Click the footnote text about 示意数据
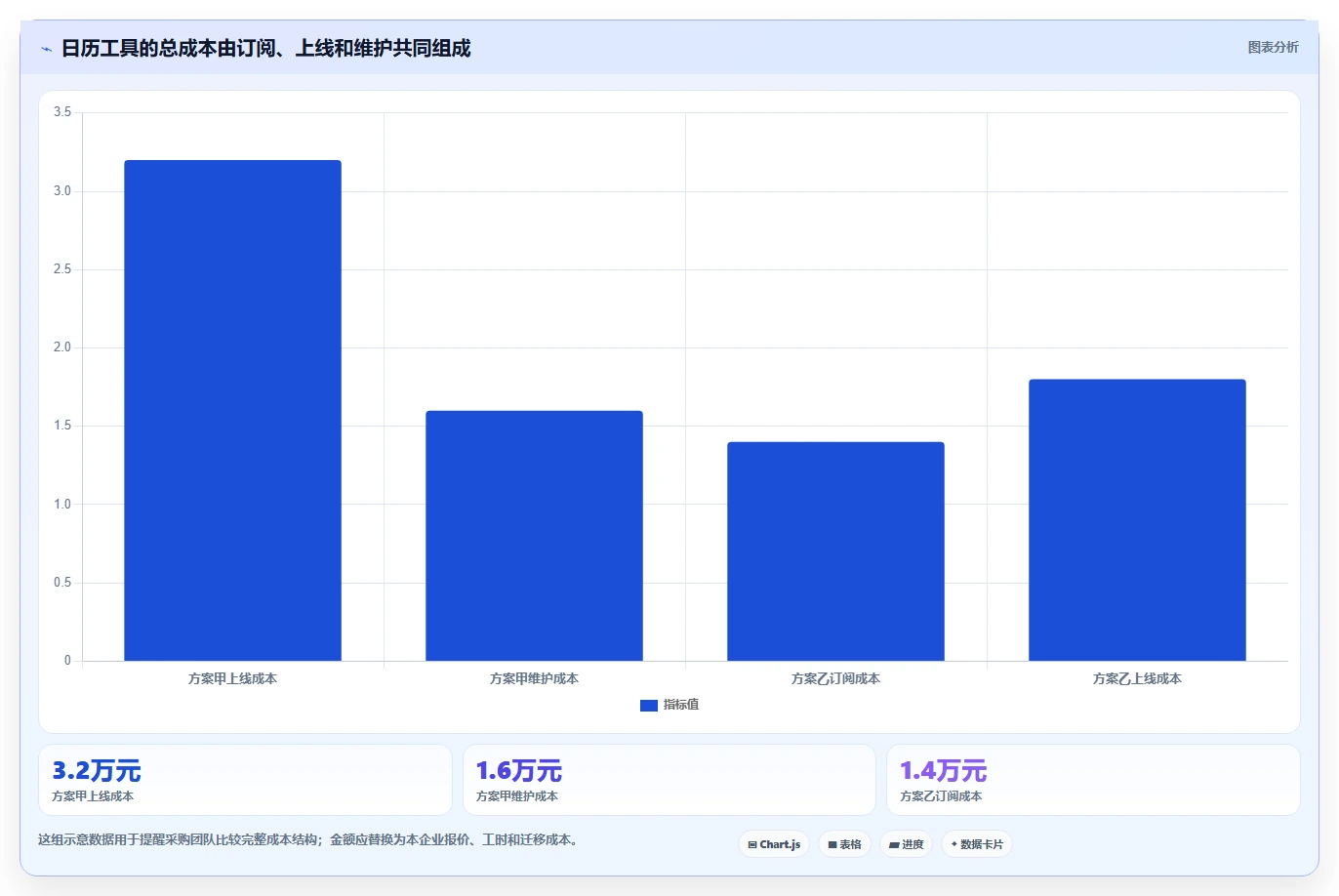The height and width of the screenshot is (896, 1339). (x=310, y=839)
